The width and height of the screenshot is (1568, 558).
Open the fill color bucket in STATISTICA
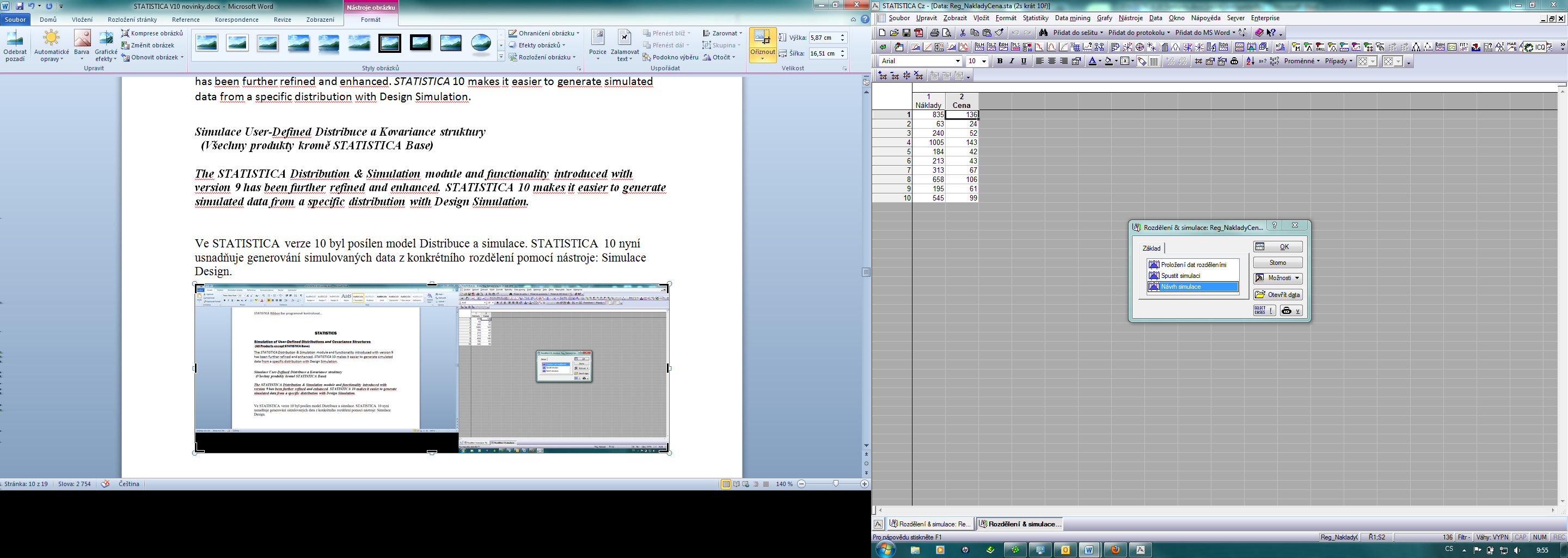(x=1109, y=61)
